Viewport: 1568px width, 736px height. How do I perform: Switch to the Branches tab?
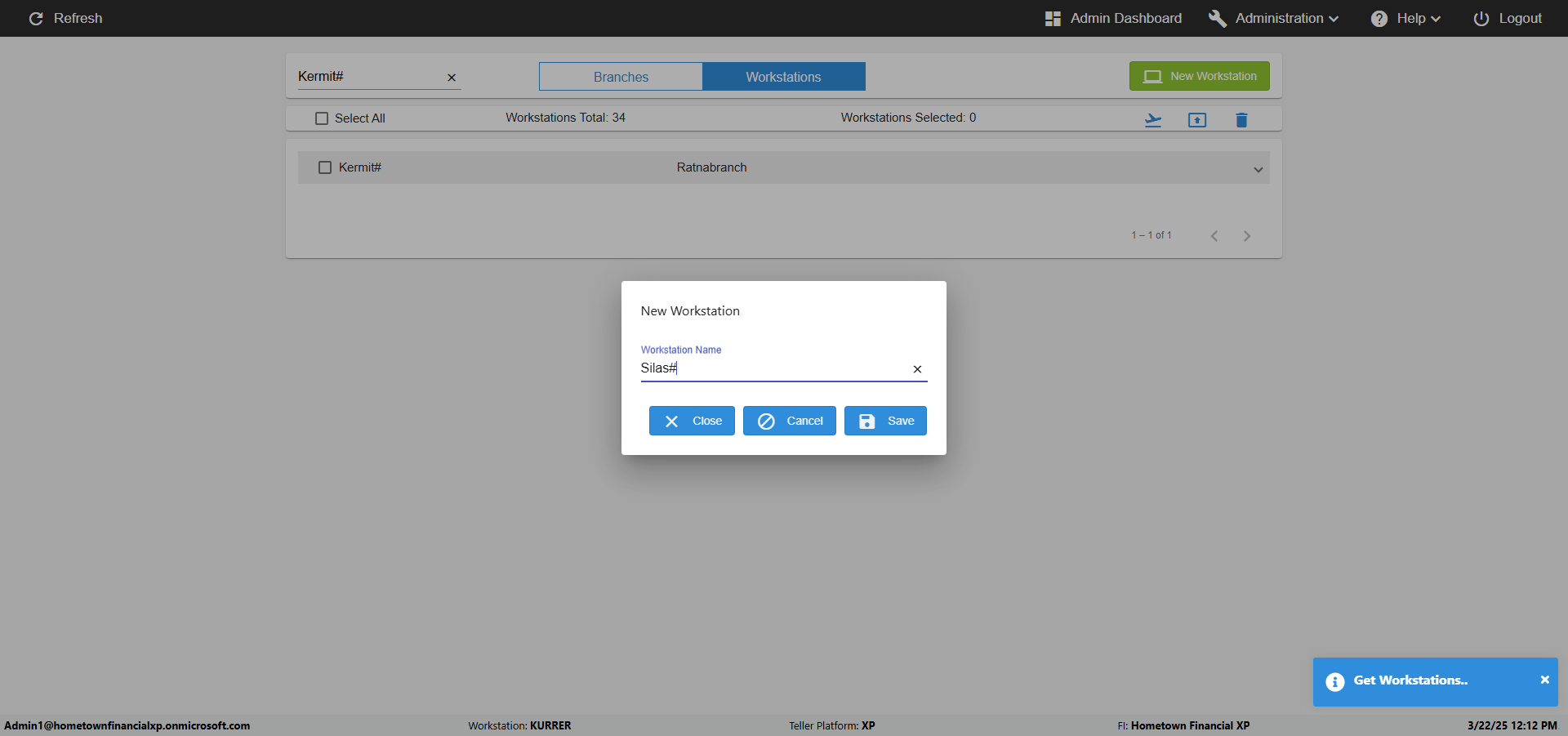(x=621, y=77)
